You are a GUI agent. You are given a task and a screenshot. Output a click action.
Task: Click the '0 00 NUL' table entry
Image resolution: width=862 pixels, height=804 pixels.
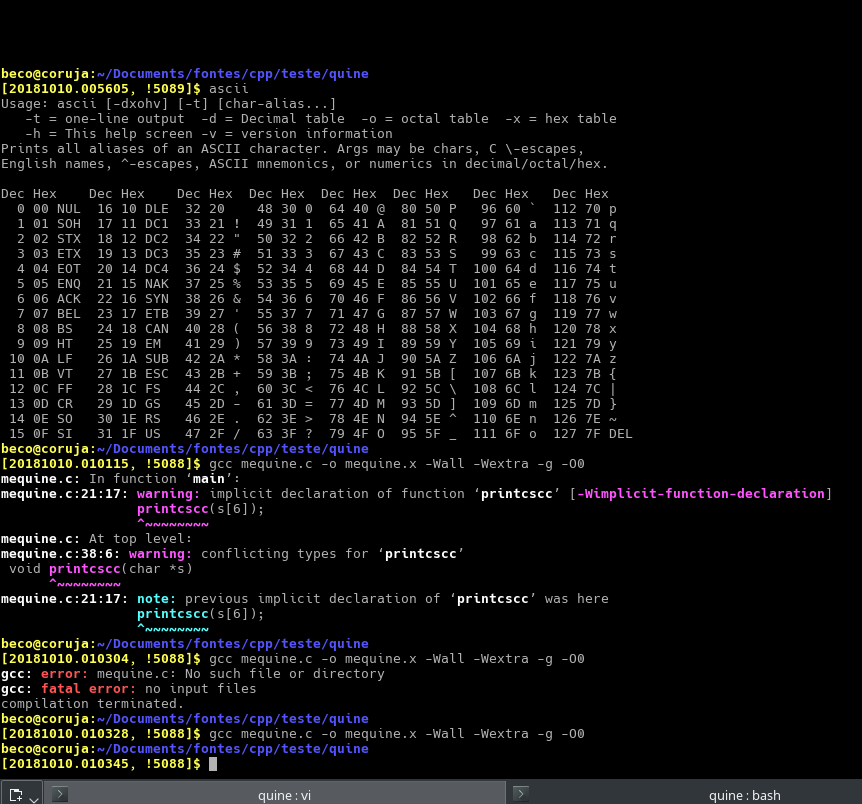(49, 209)
